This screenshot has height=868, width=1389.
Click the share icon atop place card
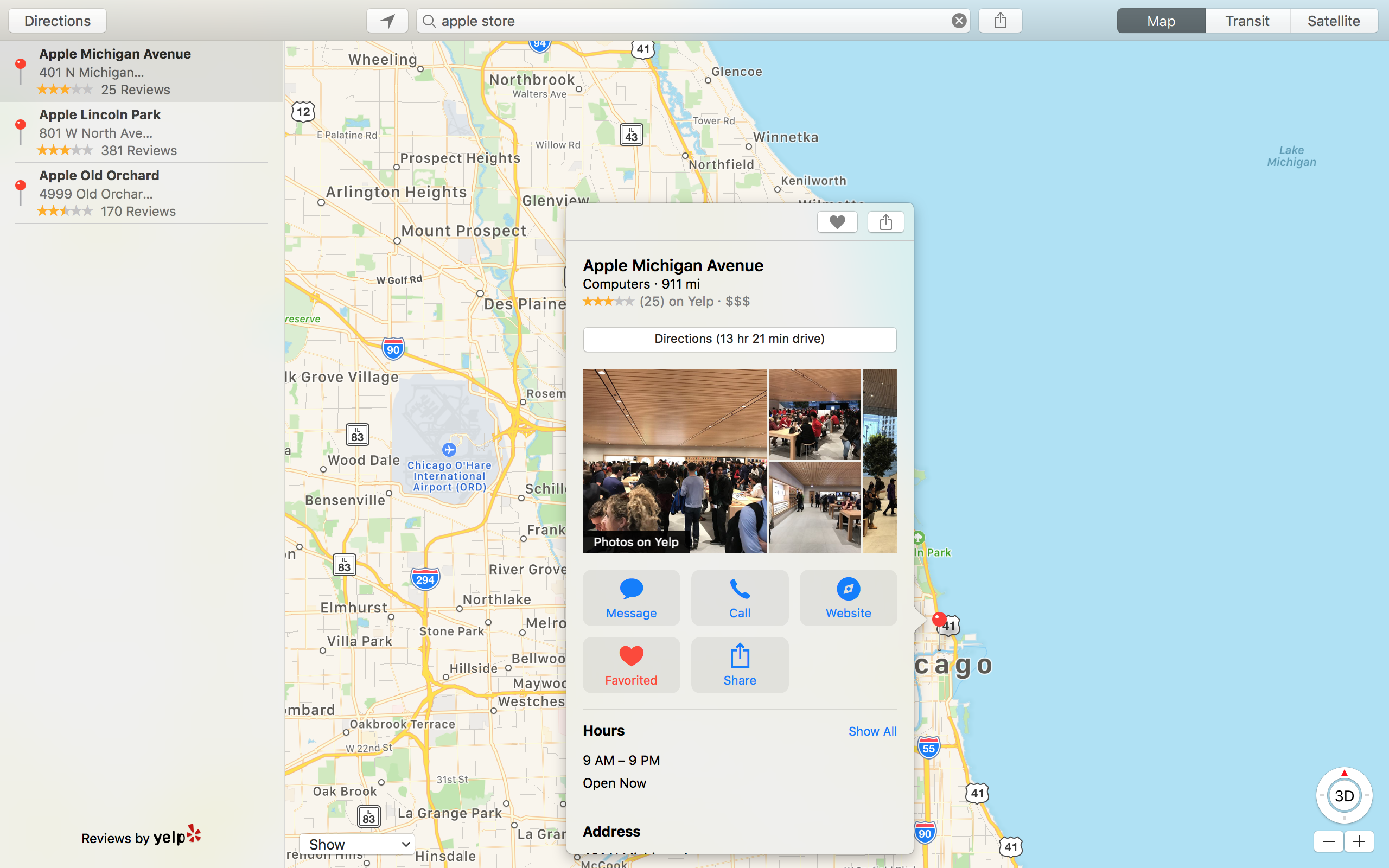pyautogui.click(x=885, y=222)
